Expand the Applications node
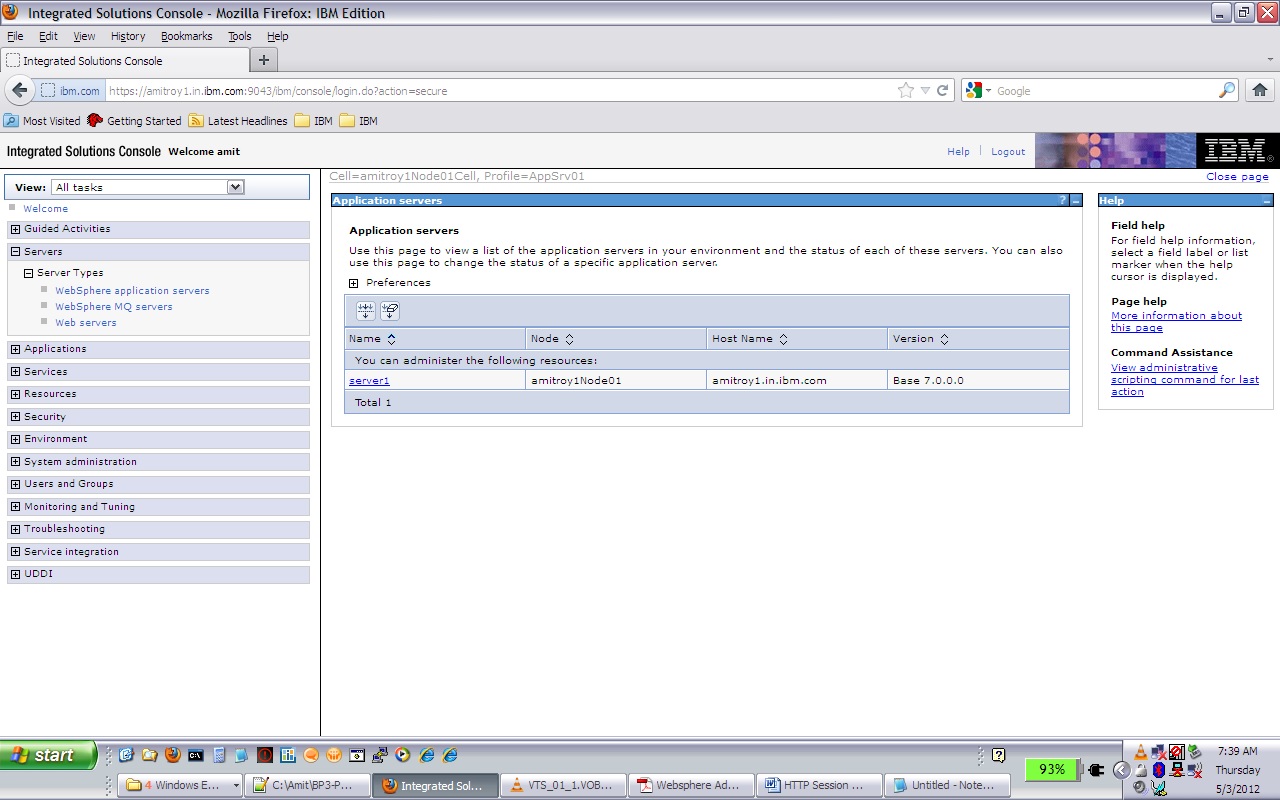 coord(15,349)
